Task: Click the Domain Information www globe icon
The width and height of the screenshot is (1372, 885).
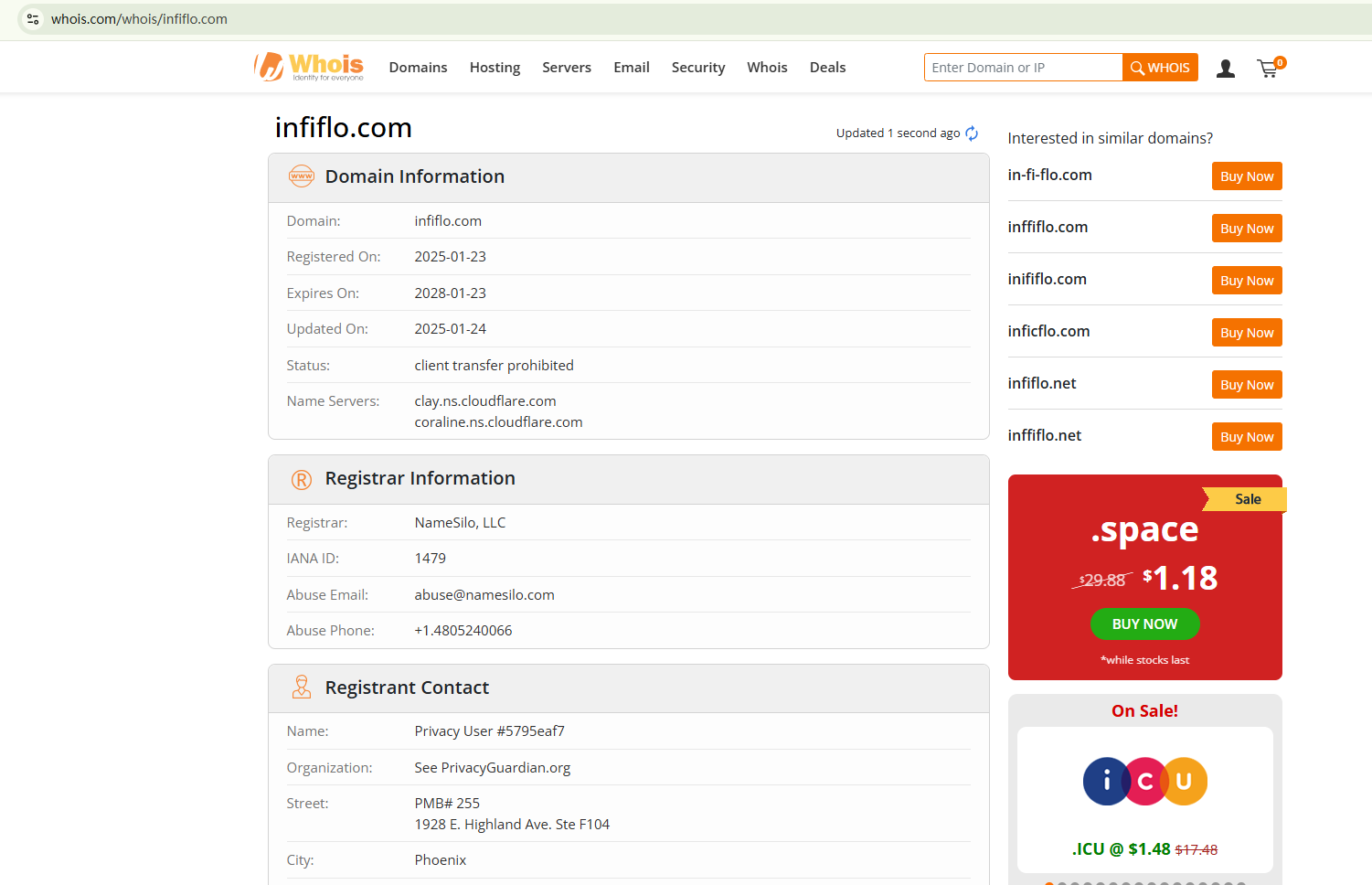Action: point(301,176)
